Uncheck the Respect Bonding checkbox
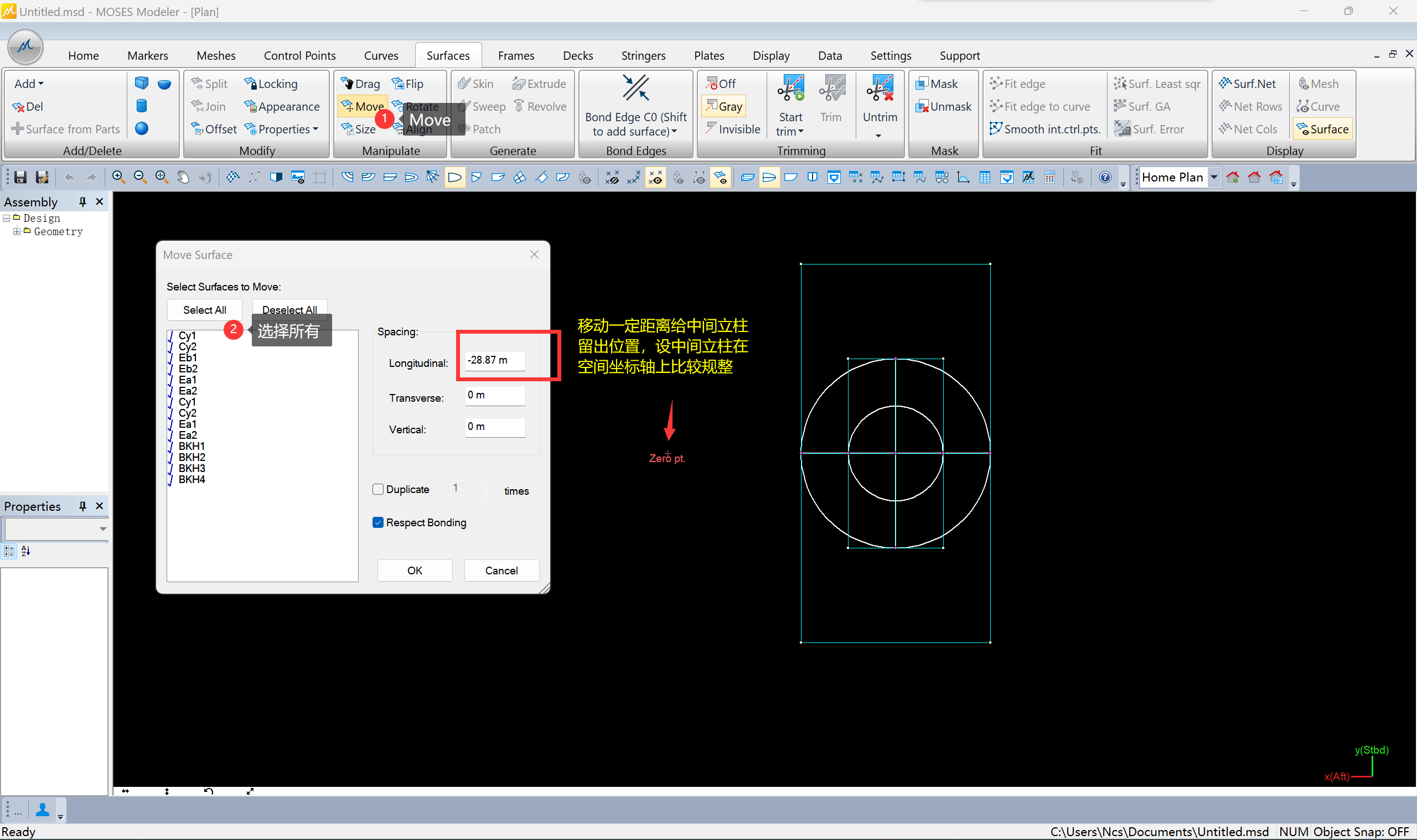 coord(378,522)
